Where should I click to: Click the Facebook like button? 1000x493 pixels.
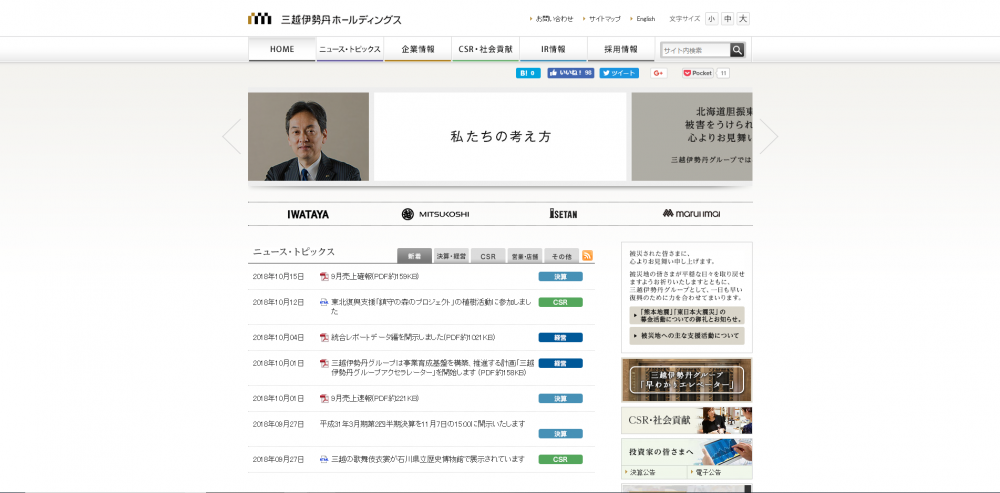[571, 73]
